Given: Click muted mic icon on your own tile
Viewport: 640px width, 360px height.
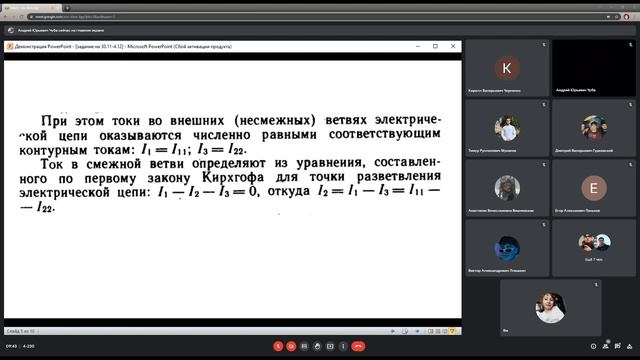Looking at the screenshot, I should tap(596, 284).
